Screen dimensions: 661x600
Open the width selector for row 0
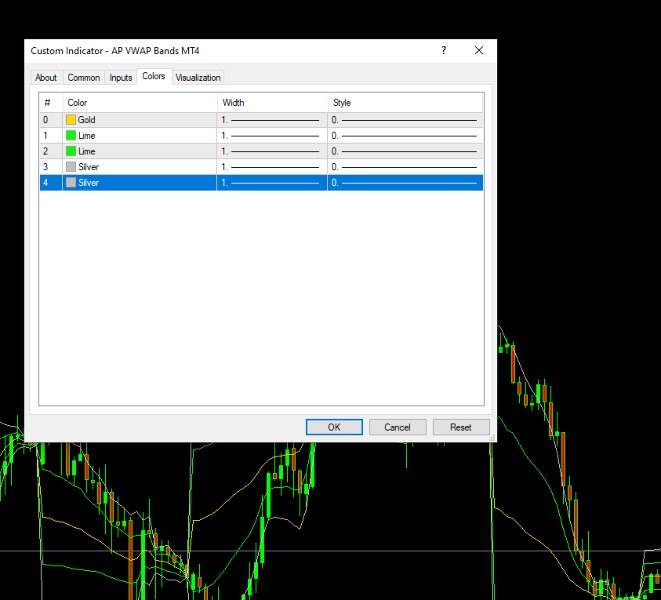pyautogui.click(x=272, y=120)
